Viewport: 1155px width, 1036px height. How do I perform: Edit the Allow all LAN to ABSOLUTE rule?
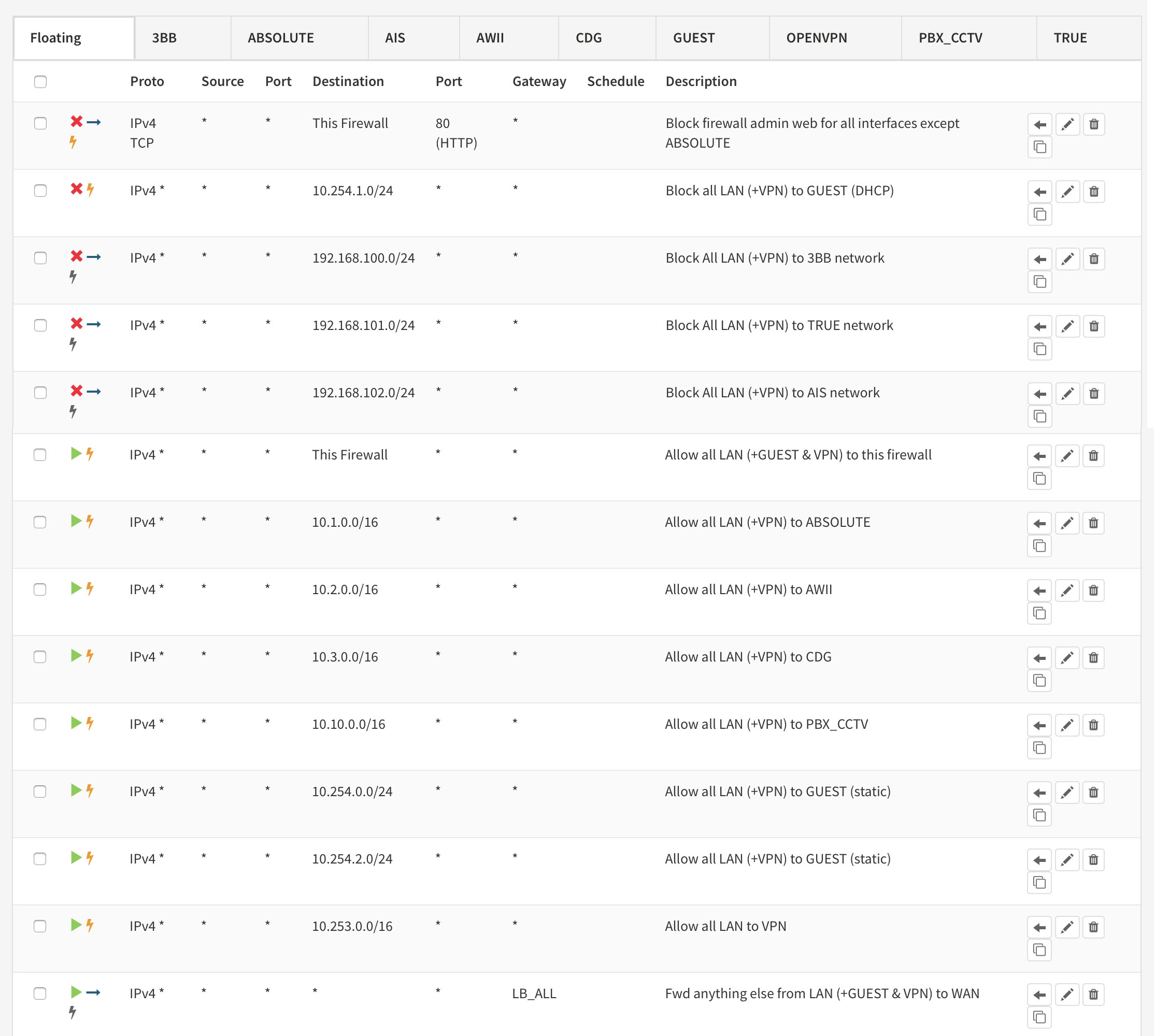click(1067, 523)
